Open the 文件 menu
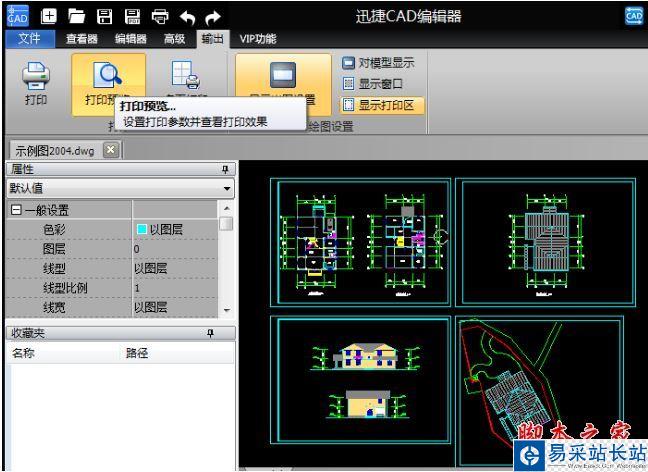 (x=30, y=39)
